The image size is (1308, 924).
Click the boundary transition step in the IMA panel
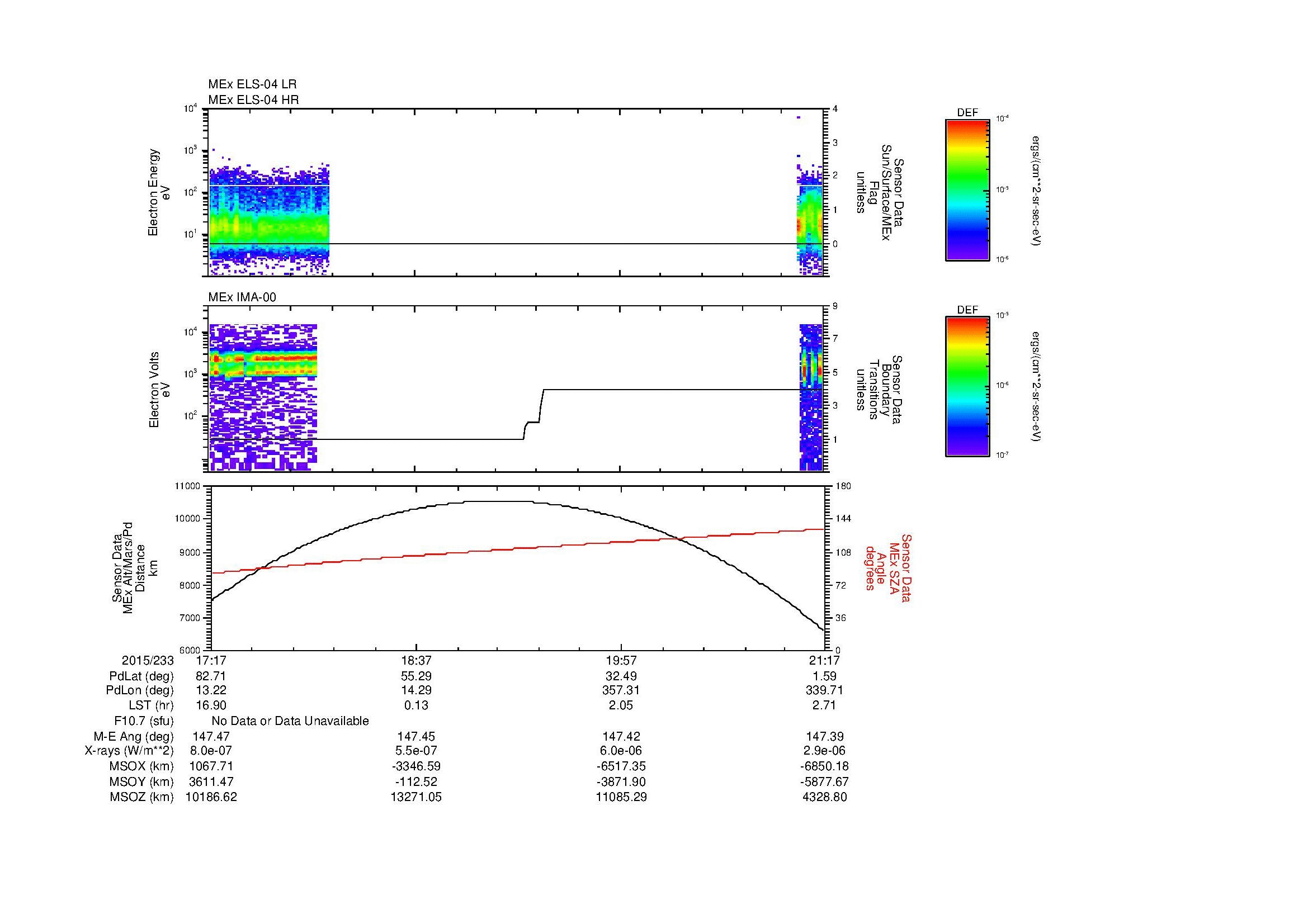tap(534, 414)
